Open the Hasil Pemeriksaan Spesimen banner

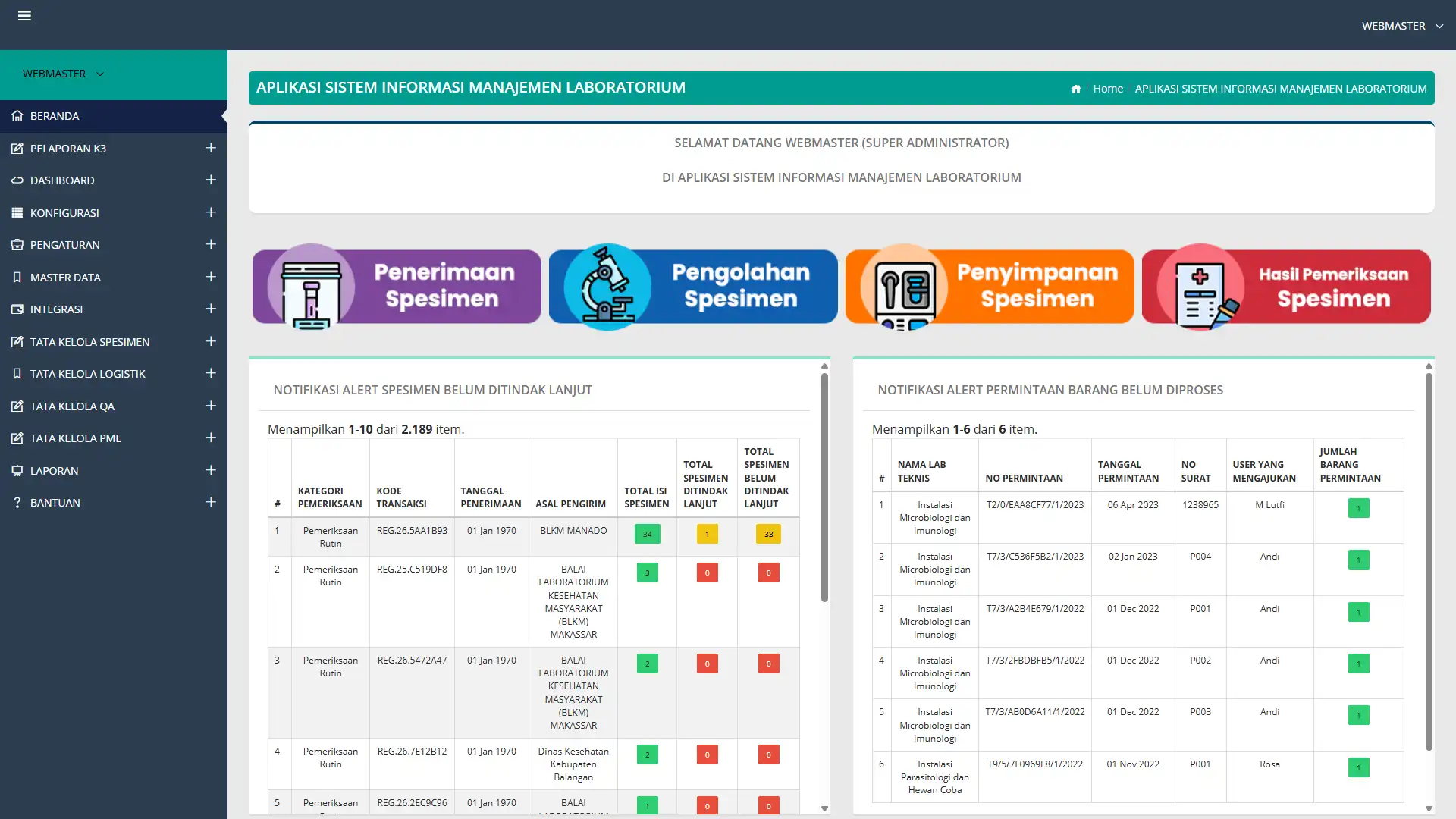coord(1286,287)
